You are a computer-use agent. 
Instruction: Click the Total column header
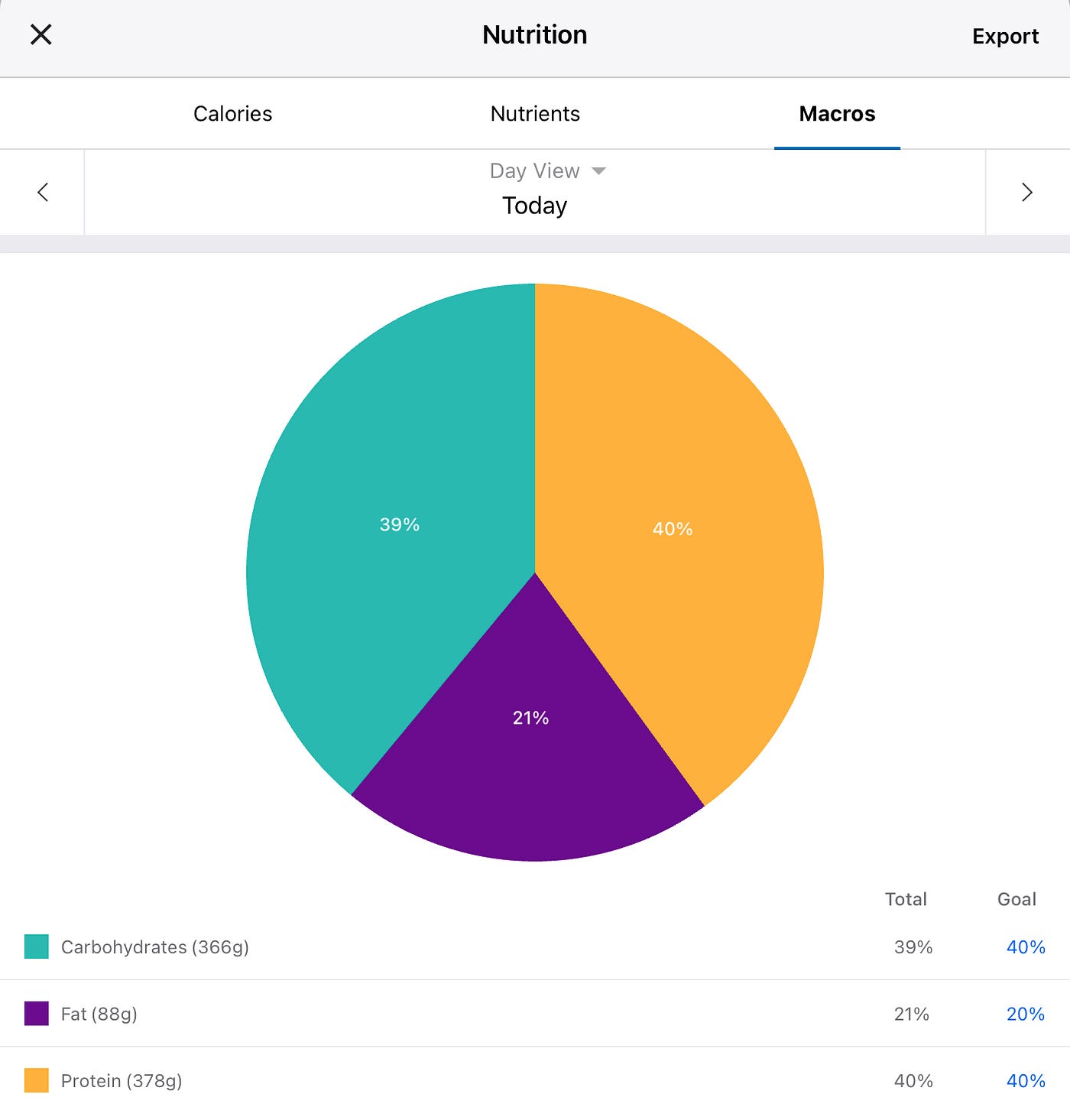pyautogui.click(x=906, y=899)
